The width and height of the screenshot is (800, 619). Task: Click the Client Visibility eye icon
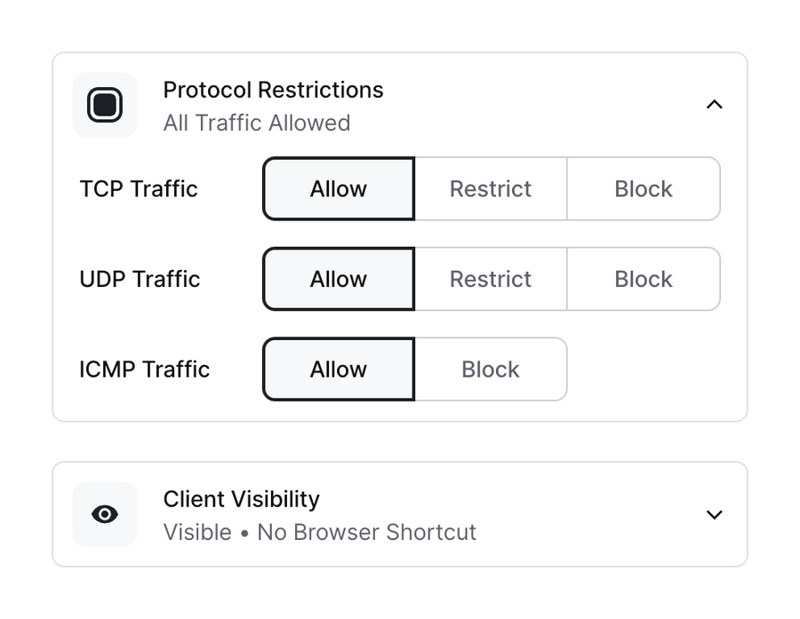pos(105,514)
